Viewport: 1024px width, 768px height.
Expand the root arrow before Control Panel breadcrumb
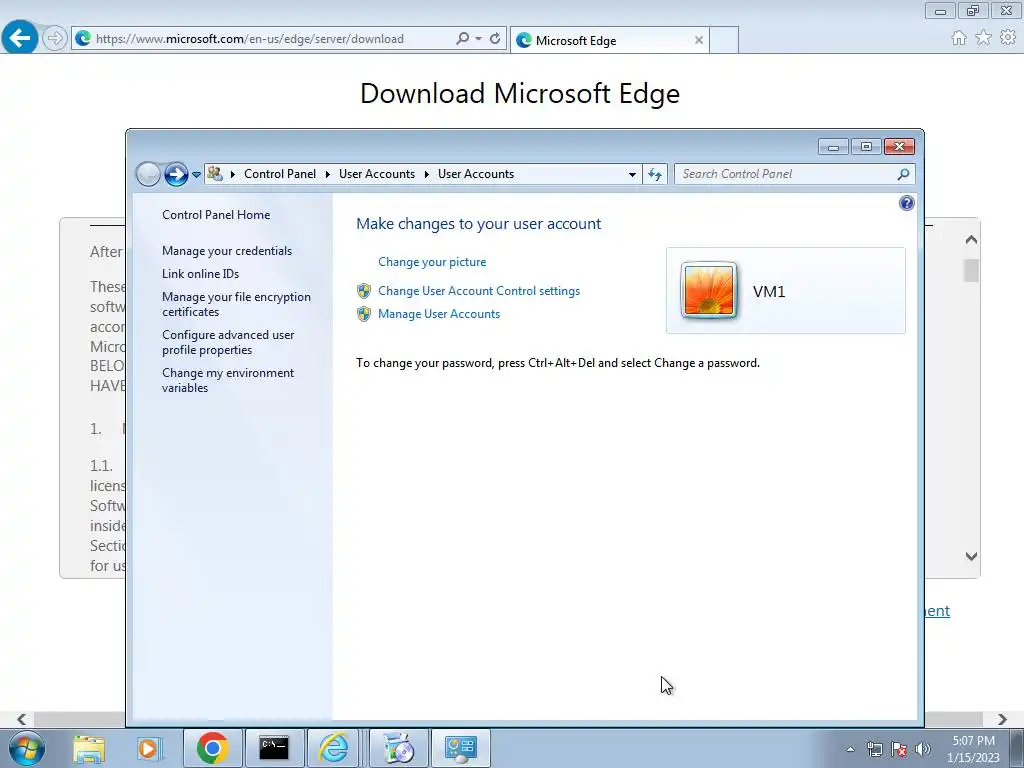[232, 174]
